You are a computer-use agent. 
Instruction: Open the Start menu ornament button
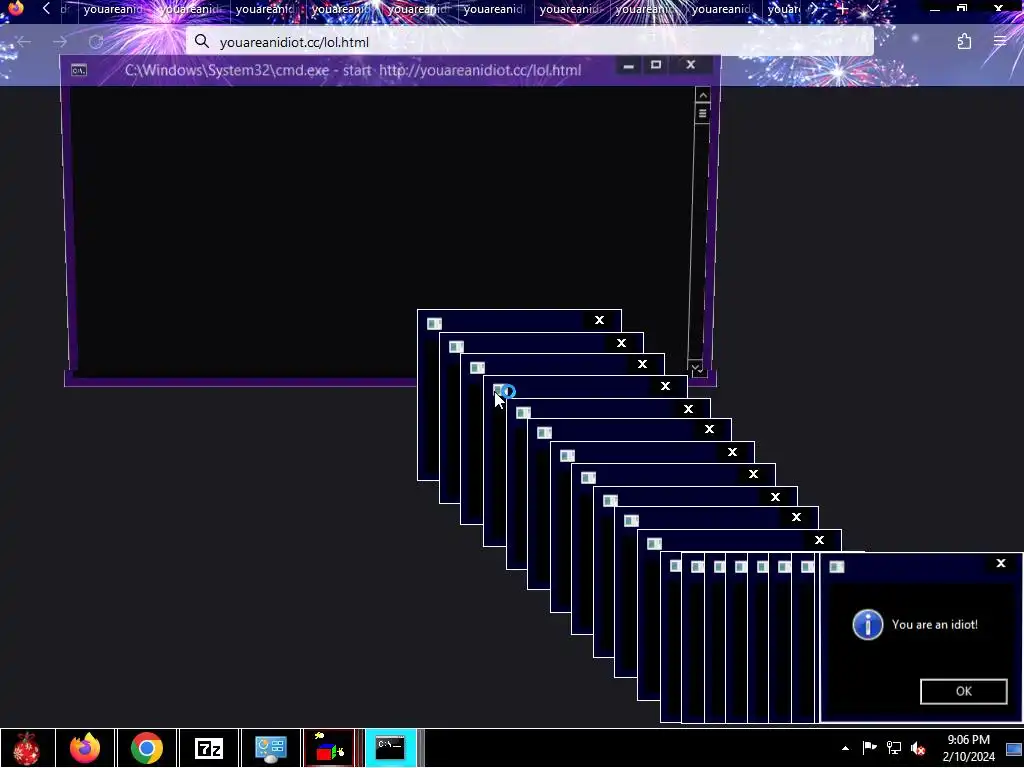[x=26, y=748]
